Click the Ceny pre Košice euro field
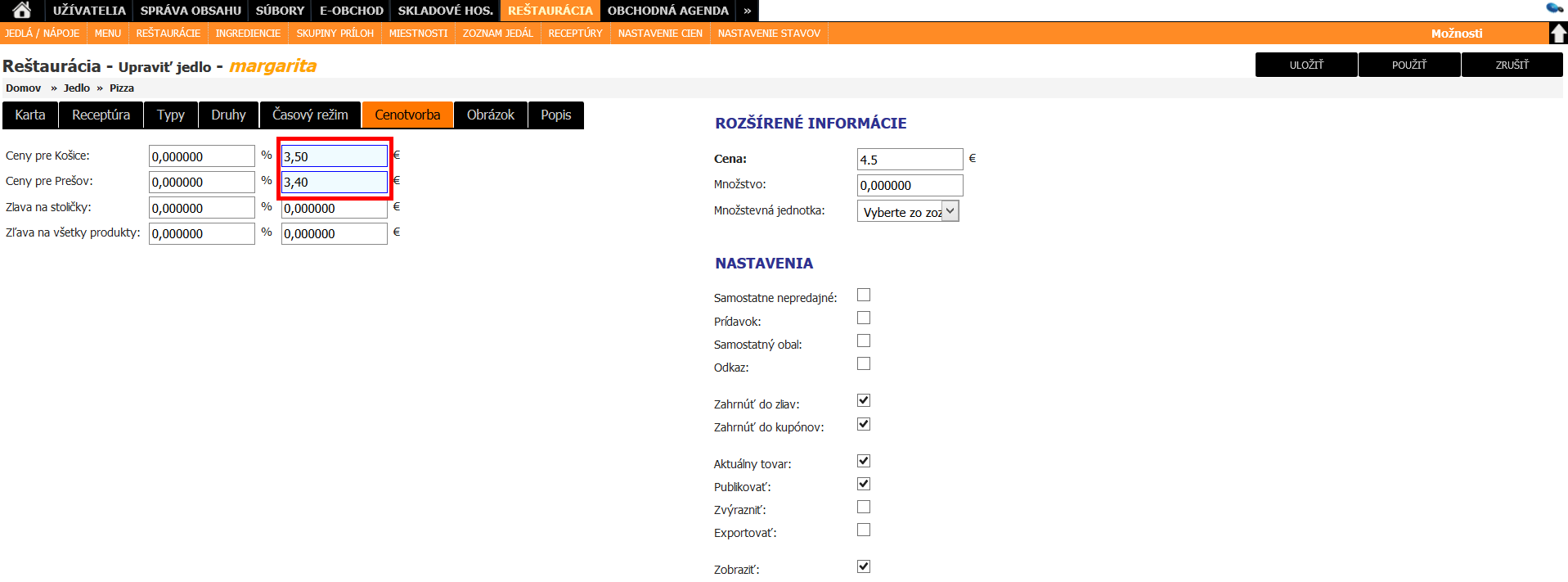This screenshot has height=582, width=1568. (x=334, y=156)
